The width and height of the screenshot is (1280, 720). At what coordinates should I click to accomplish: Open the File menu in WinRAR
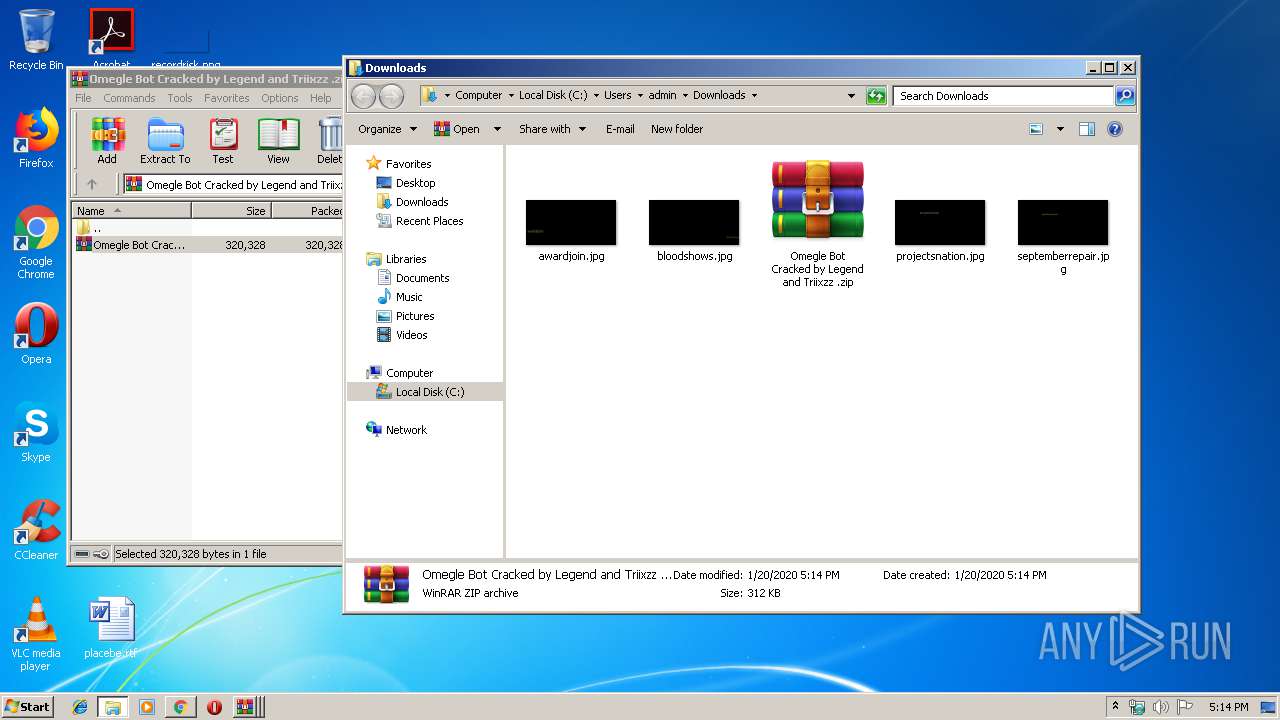pos(83,98)
